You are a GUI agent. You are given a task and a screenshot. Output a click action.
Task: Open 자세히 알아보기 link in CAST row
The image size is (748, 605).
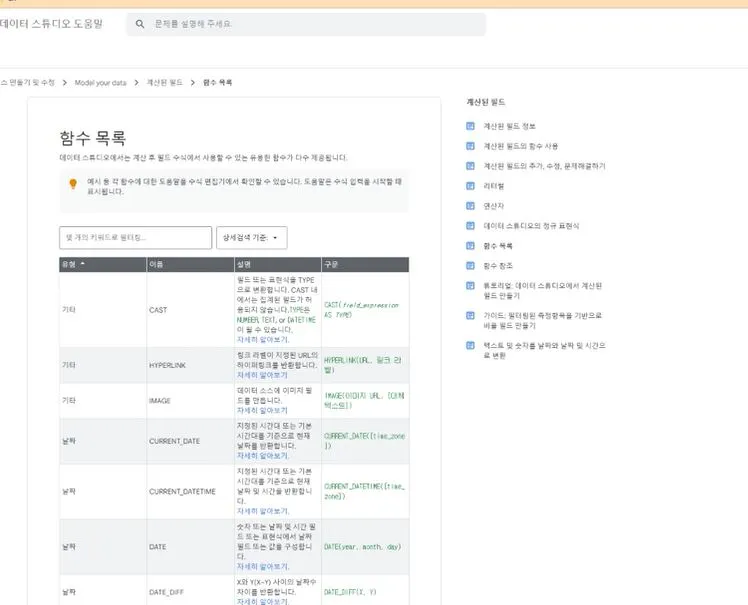(263, 340)
